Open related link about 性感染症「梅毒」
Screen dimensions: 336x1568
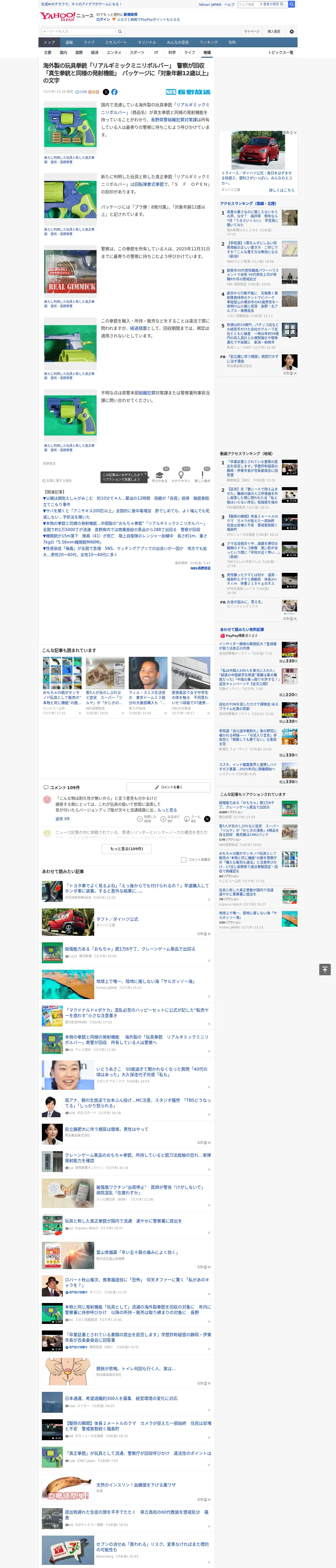click(x=126, y=551)
